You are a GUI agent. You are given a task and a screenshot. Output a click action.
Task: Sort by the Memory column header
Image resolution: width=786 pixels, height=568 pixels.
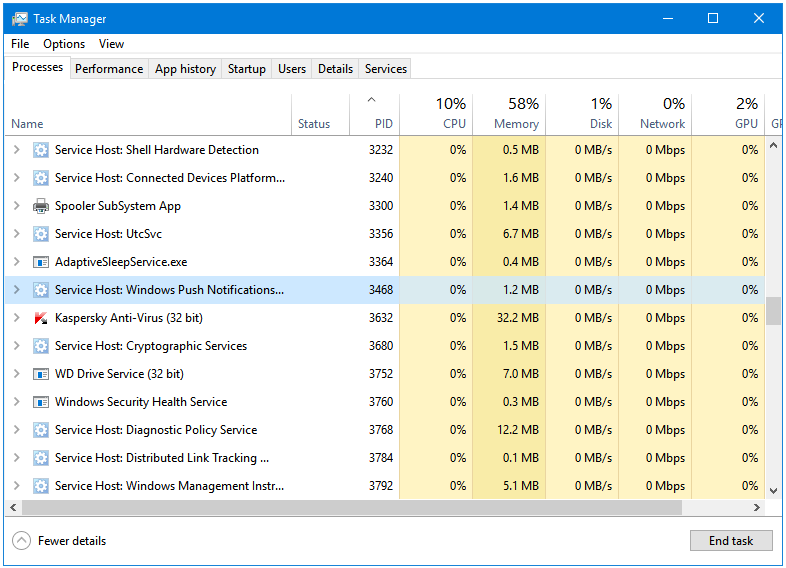[509, 115]
